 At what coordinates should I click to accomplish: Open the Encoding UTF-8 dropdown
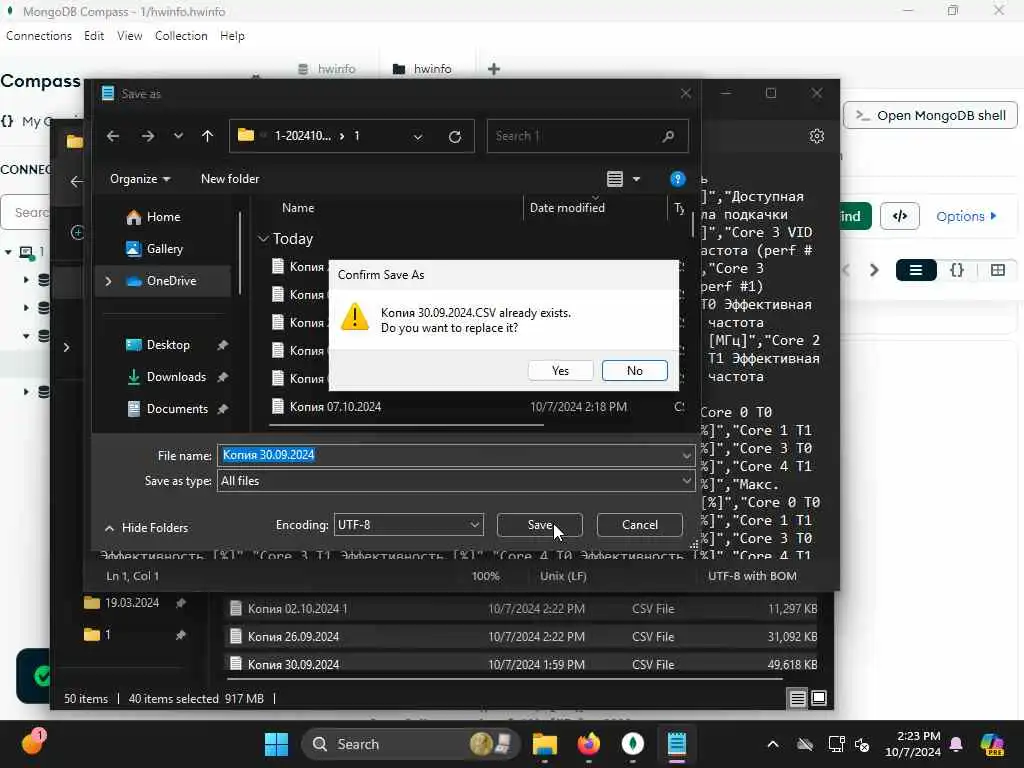pyautogui.click(x=409, y=524)
